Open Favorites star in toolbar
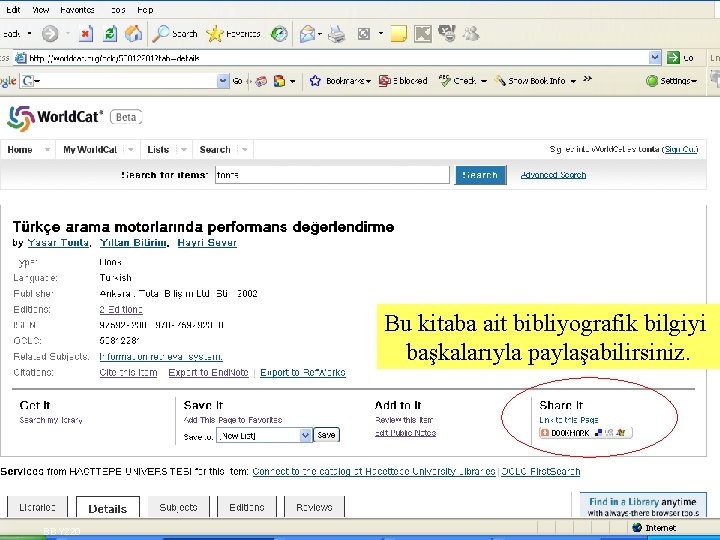 [233, 34]
